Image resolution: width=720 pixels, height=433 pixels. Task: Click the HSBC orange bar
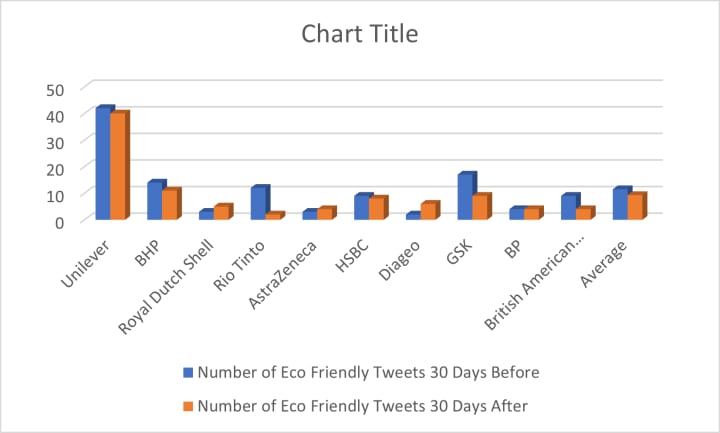tap(378, 208)
